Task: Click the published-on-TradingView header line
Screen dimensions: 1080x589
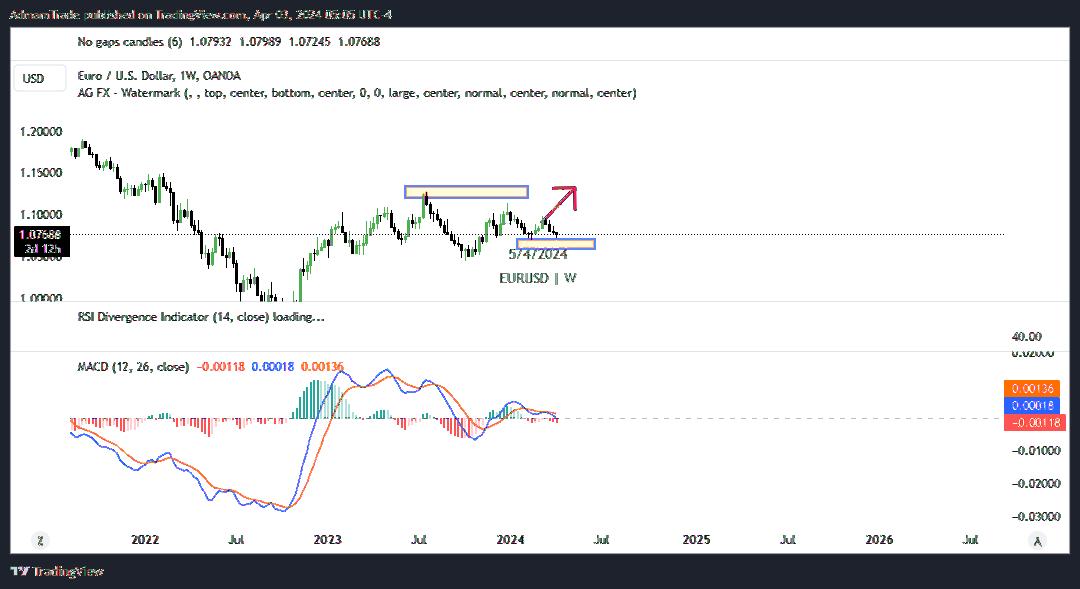Action: (201, 14)
